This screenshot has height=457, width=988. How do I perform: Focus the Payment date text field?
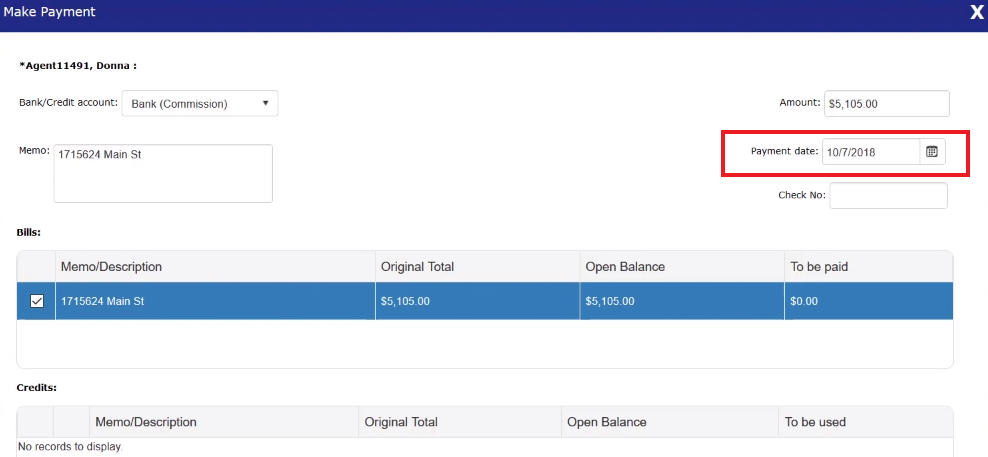(x=870, y=152)
